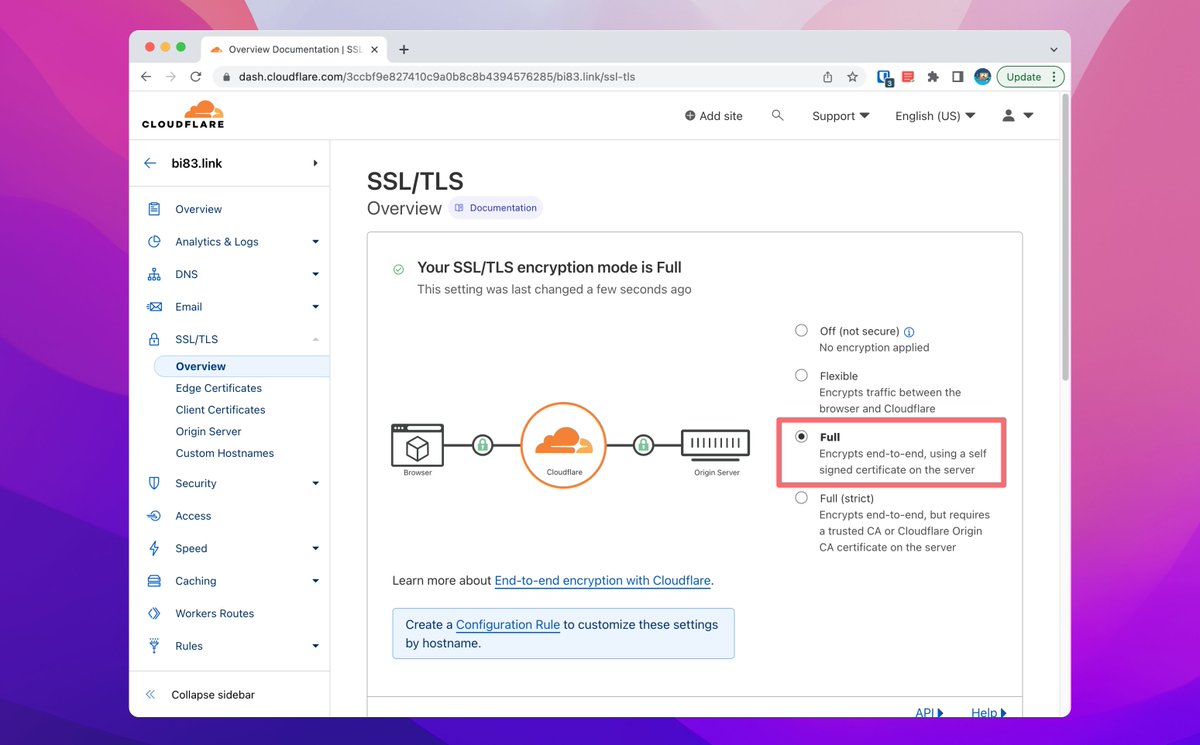Click the Analytics & Logs chart icon
This screenshot has width=1200, height=745.
pyautogui.click(x=154, y=242)
